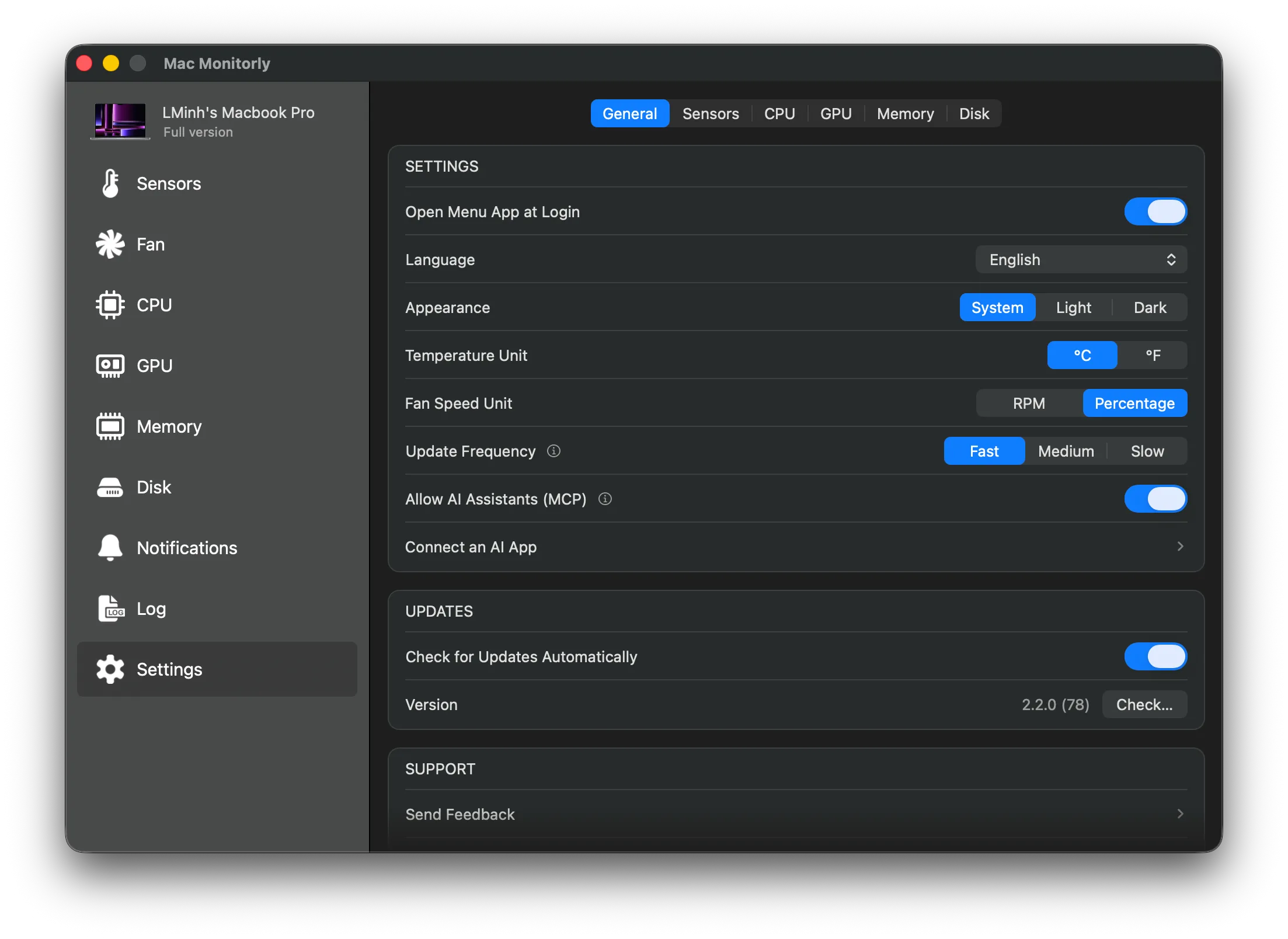Switch to the General tab
The height and width of the screenshot is (939, 1288).
pyautogui.click(x=629, y=113)
